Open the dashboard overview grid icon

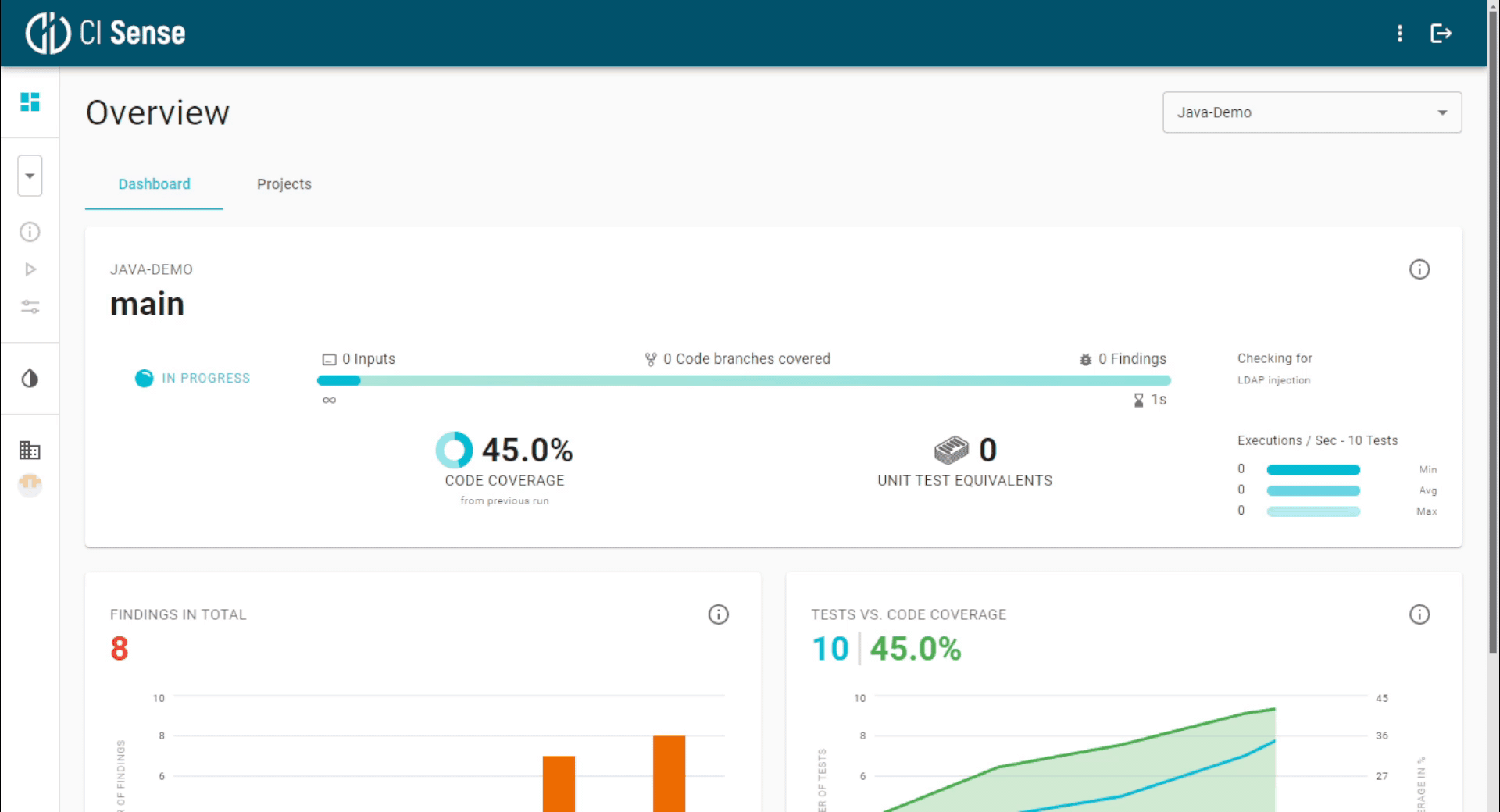[x=30, y=102]
